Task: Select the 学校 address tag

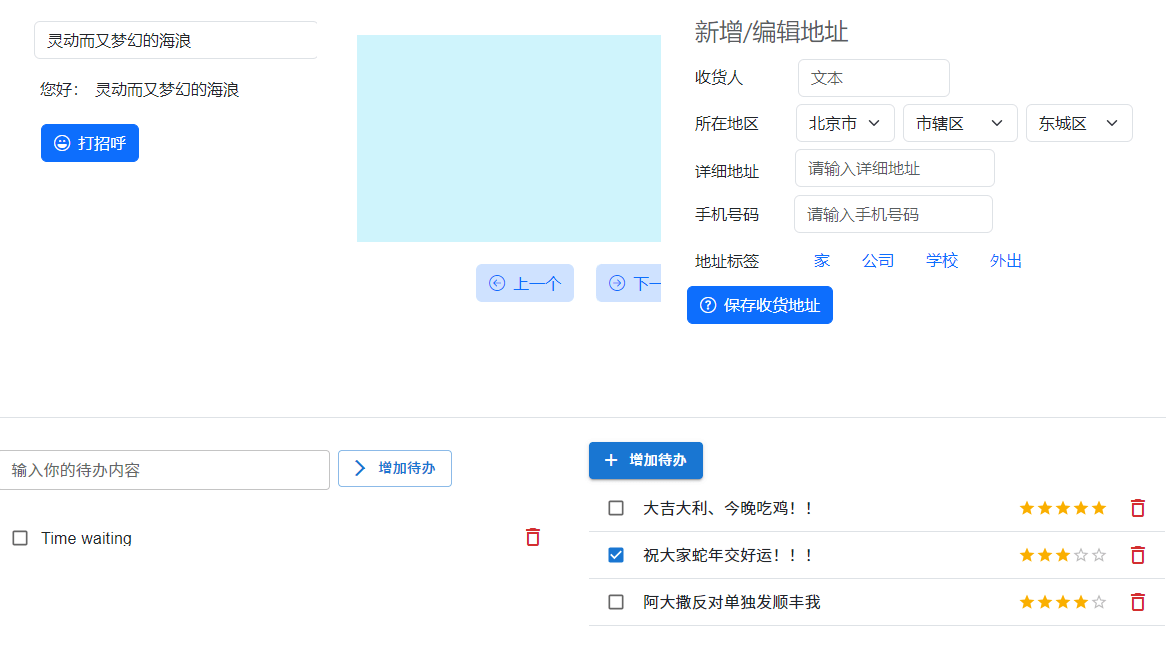Action: pos(942,260)
